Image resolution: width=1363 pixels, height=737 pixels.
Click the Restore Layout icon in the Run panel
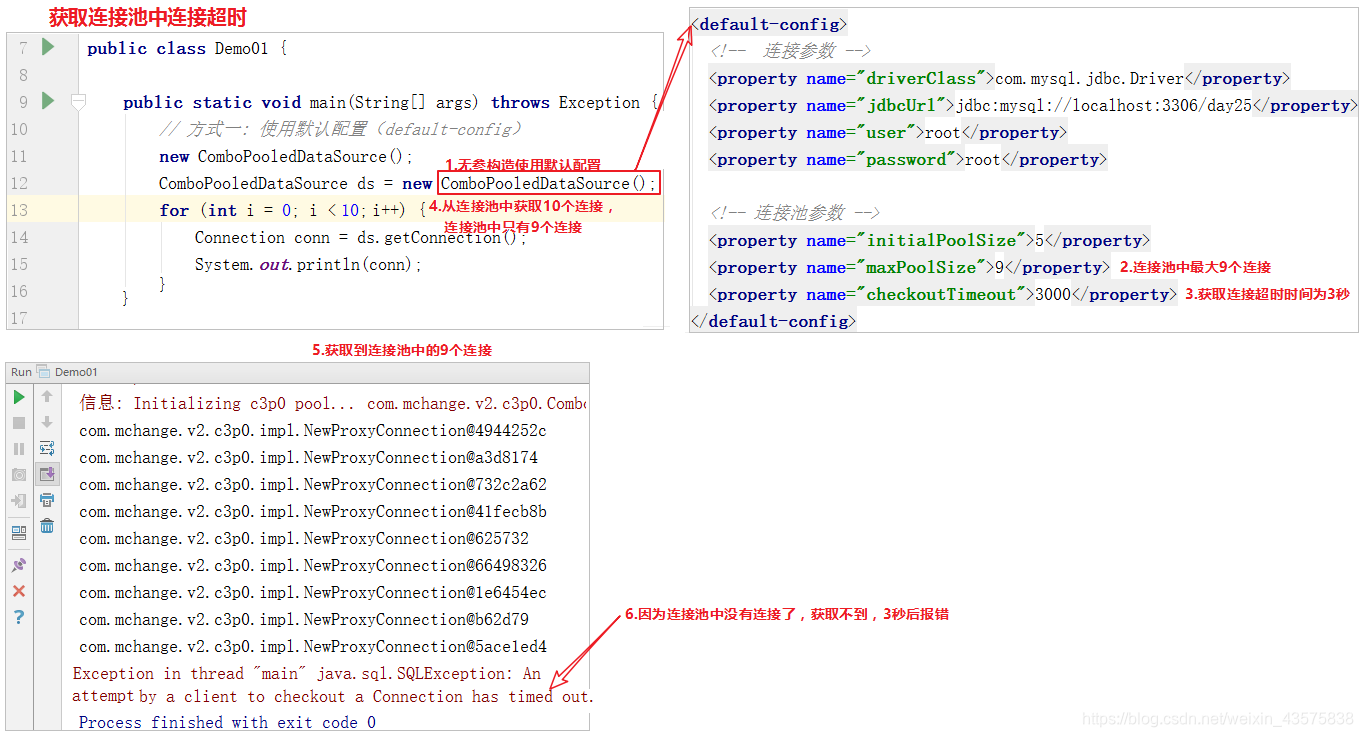(x=19, y=533)
